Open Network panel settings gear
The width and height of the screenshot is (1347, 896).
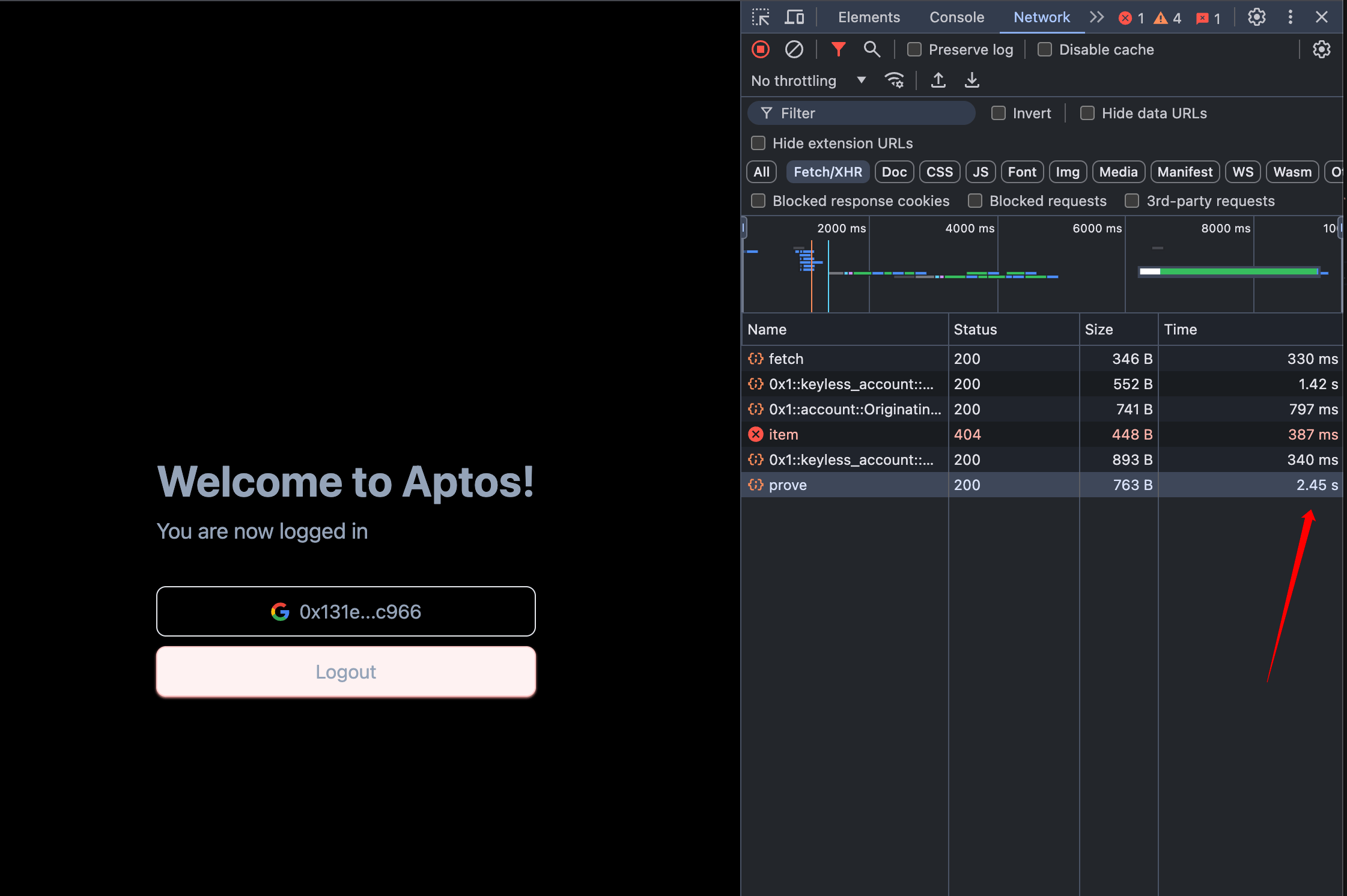1322,49
